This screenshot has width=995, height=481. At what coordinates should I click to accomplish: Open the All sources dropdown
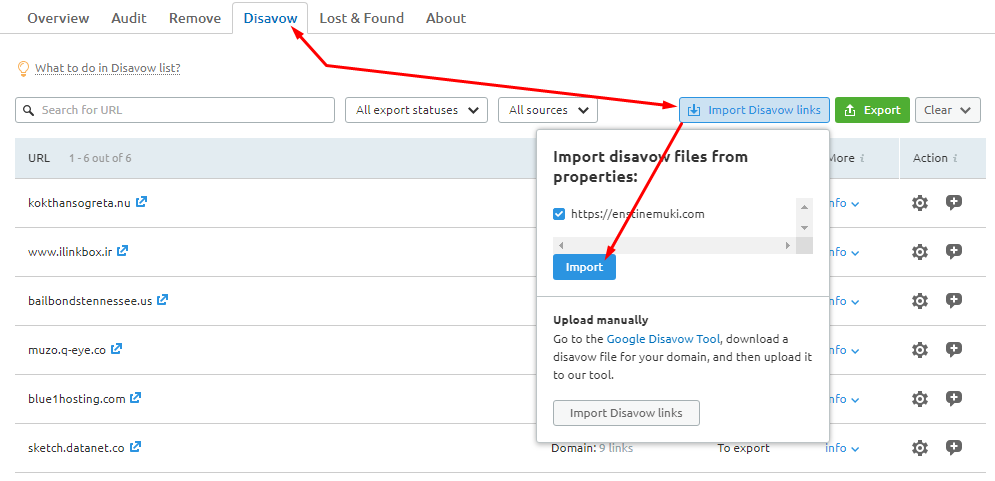pos(548,110)
